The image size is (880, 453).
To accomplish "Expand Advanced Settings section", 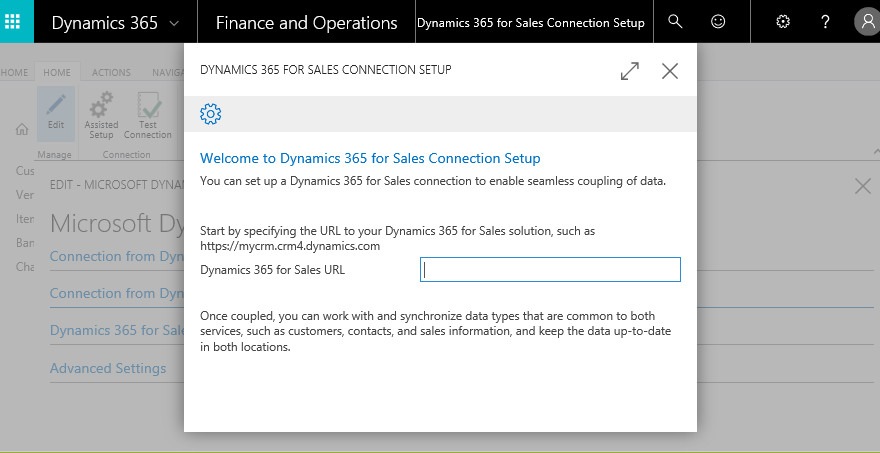I will click(108, 368).
